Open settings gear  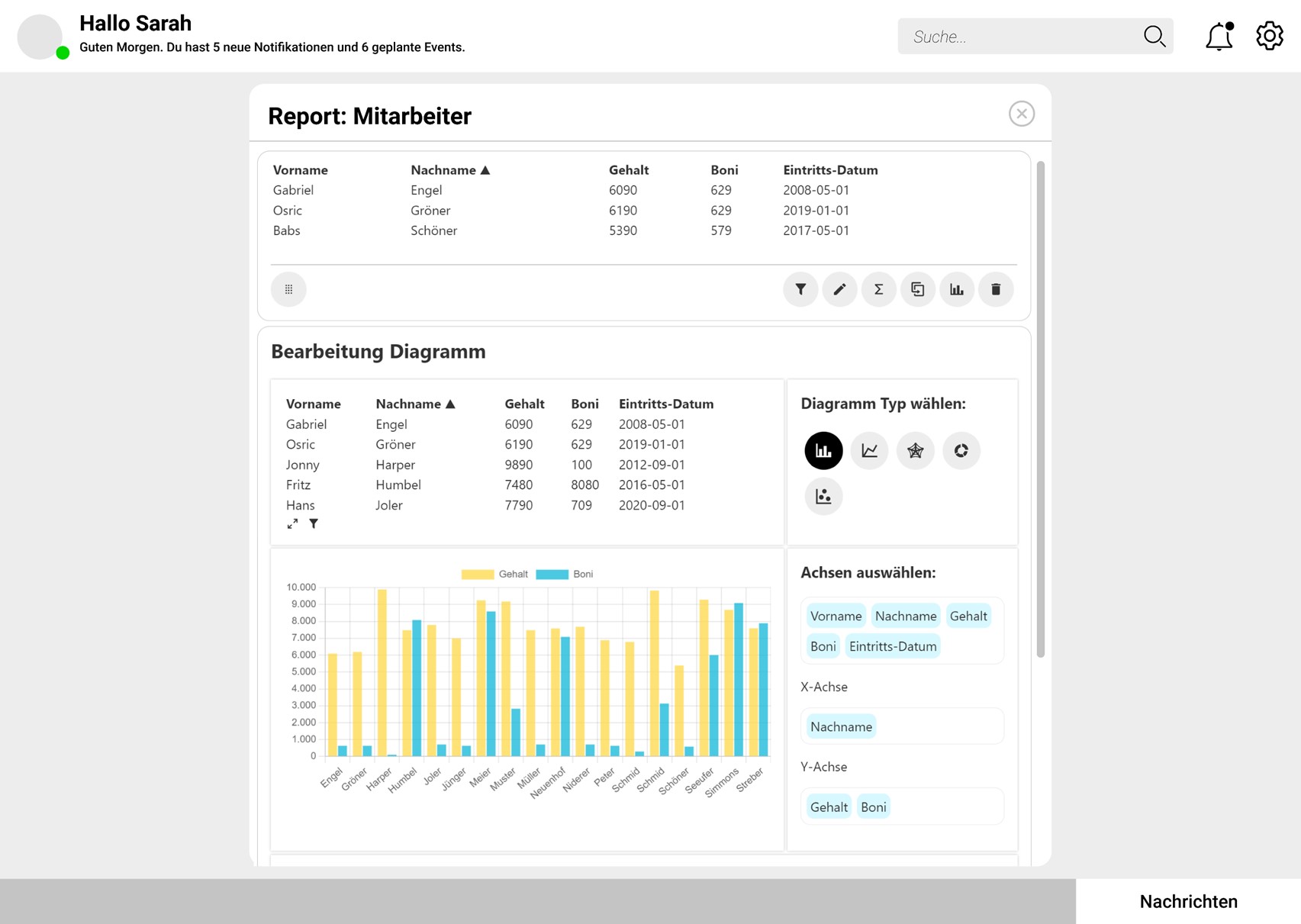1270,36
